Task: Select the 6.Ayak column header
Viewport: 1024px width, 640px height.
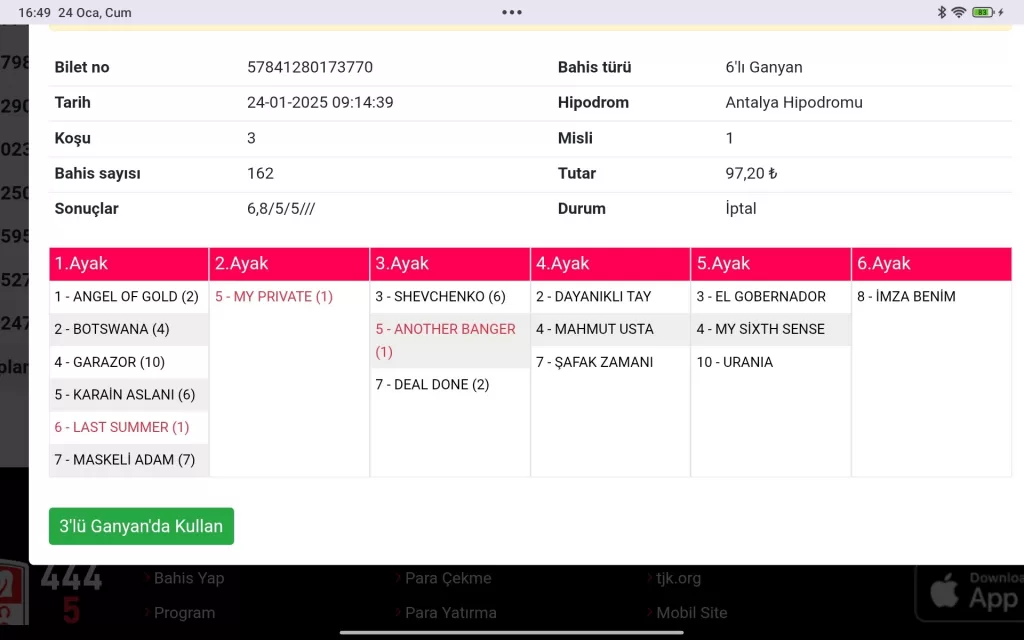Action: coord(931,264)
